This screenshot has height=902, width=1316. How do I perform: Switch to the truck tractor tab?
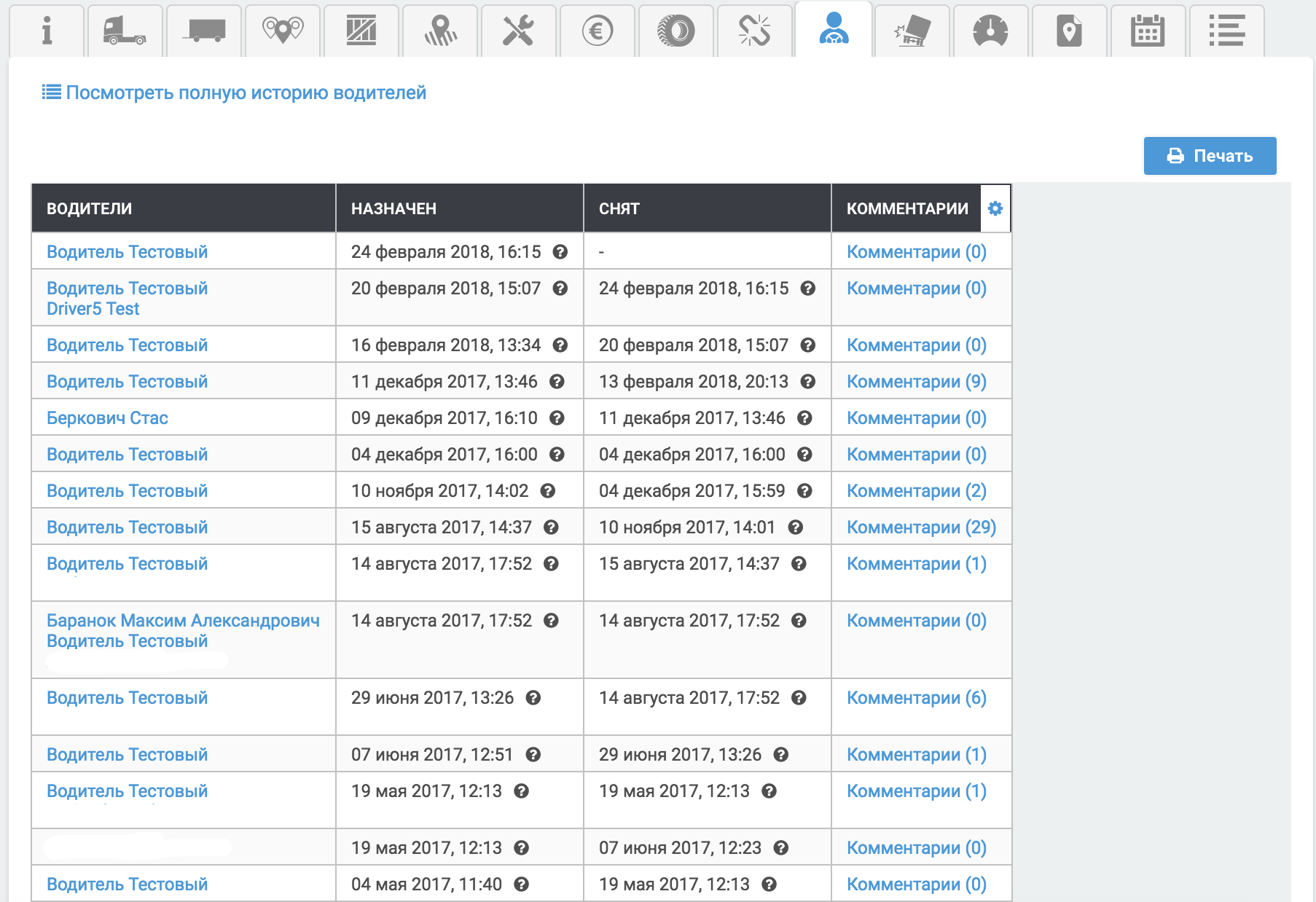point(125,31)
